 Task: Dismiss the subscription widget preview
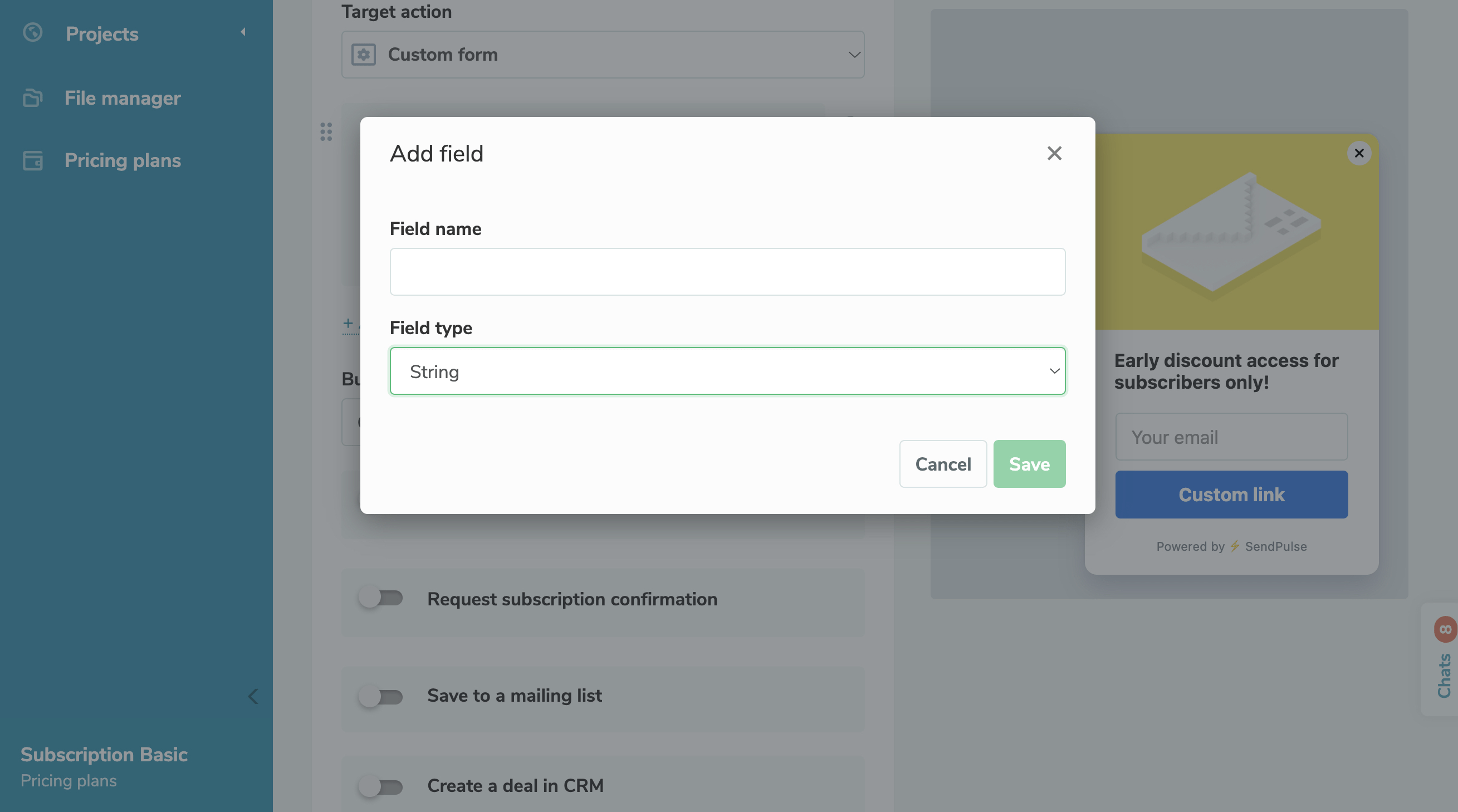point(1360,153)
